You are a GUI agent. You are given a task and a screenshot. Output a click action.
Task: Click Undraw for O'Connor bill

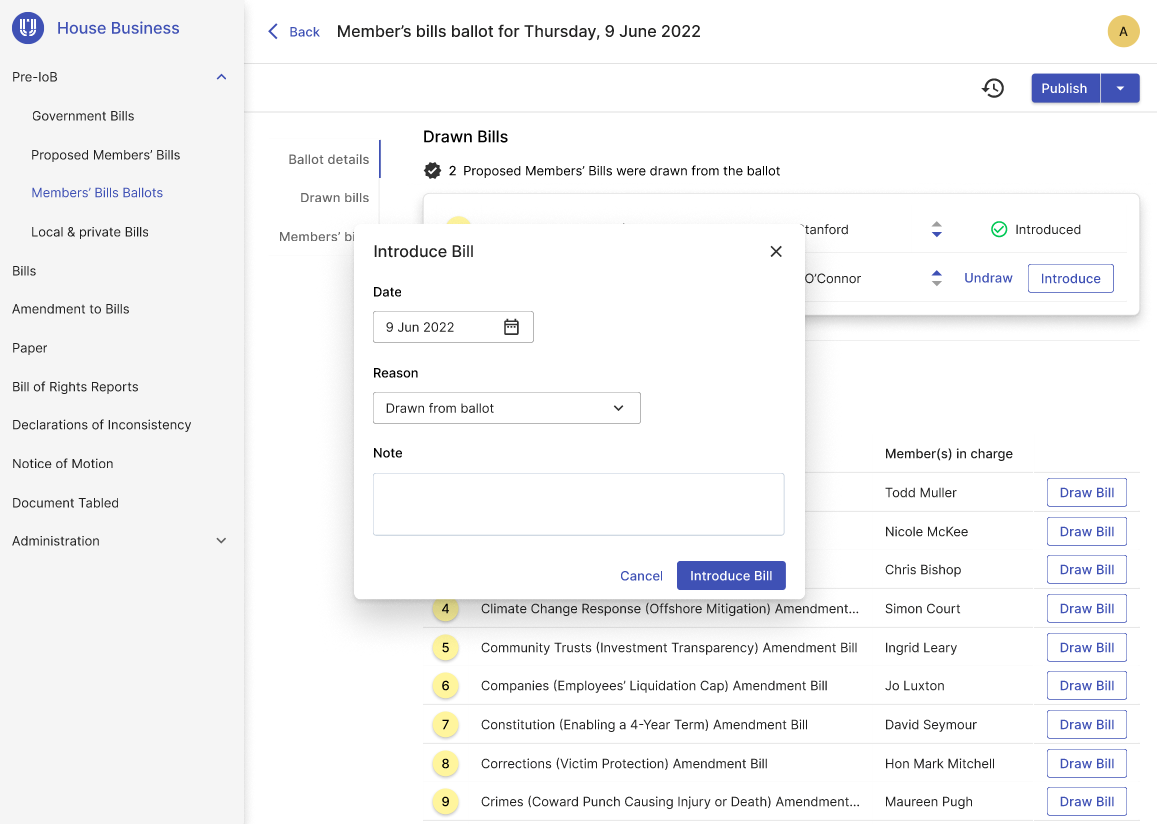coord(988,278)
